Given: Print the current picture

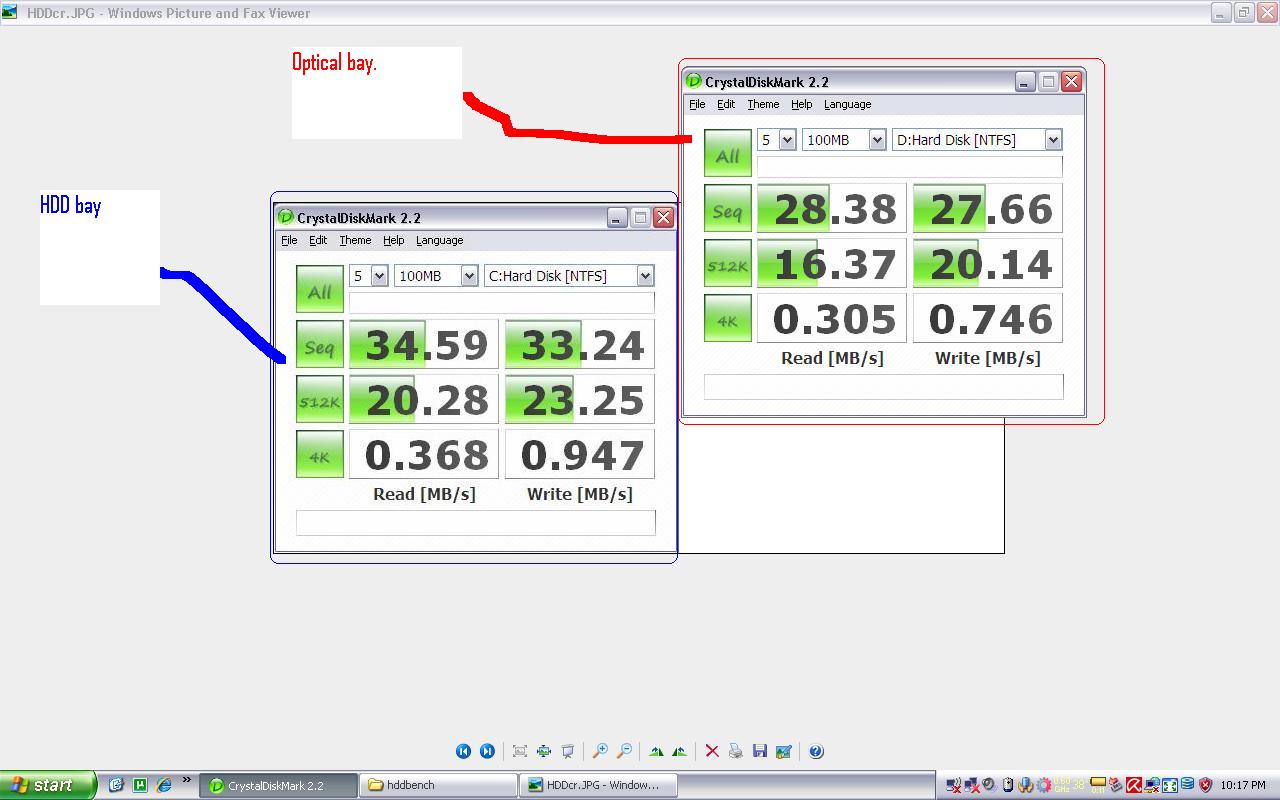Looking at the screenshot, I should 736,751.
